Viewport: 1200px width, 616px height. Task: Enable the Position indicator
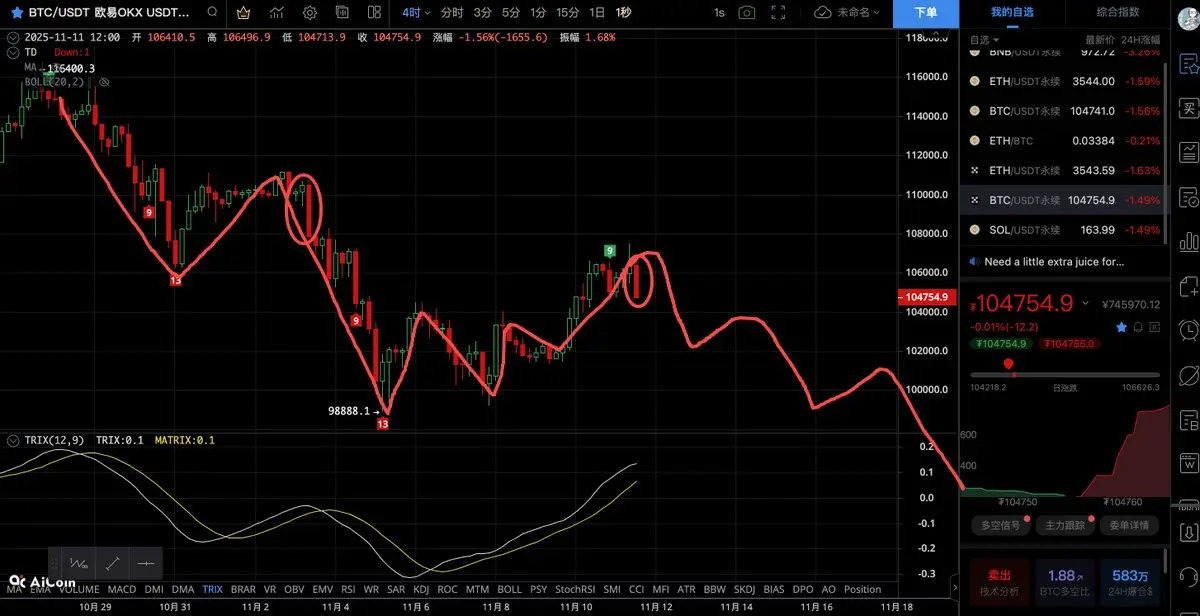(862, 590)
